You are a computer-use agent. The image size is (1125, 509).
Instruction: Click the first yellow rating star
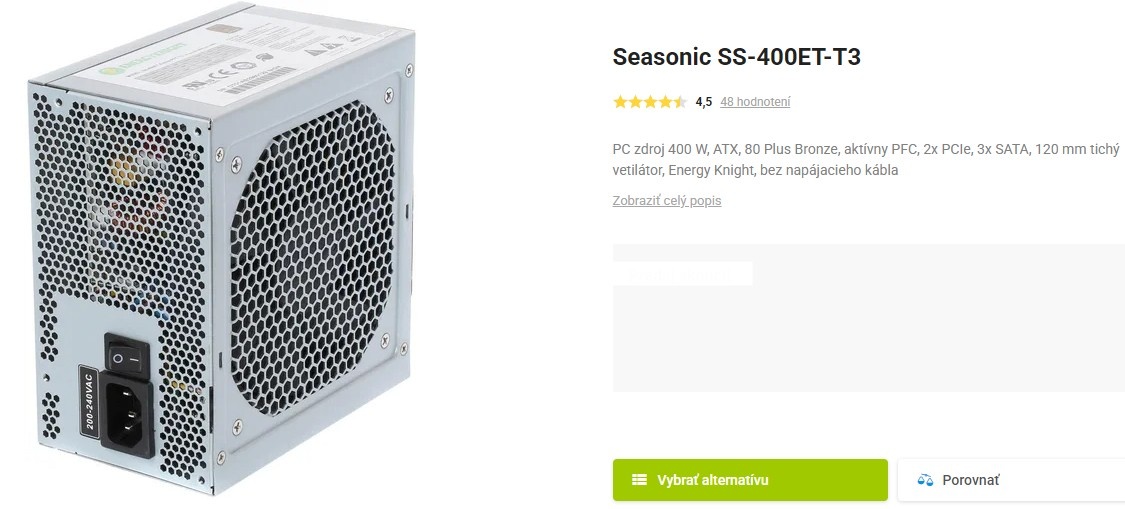coord(620,102)
